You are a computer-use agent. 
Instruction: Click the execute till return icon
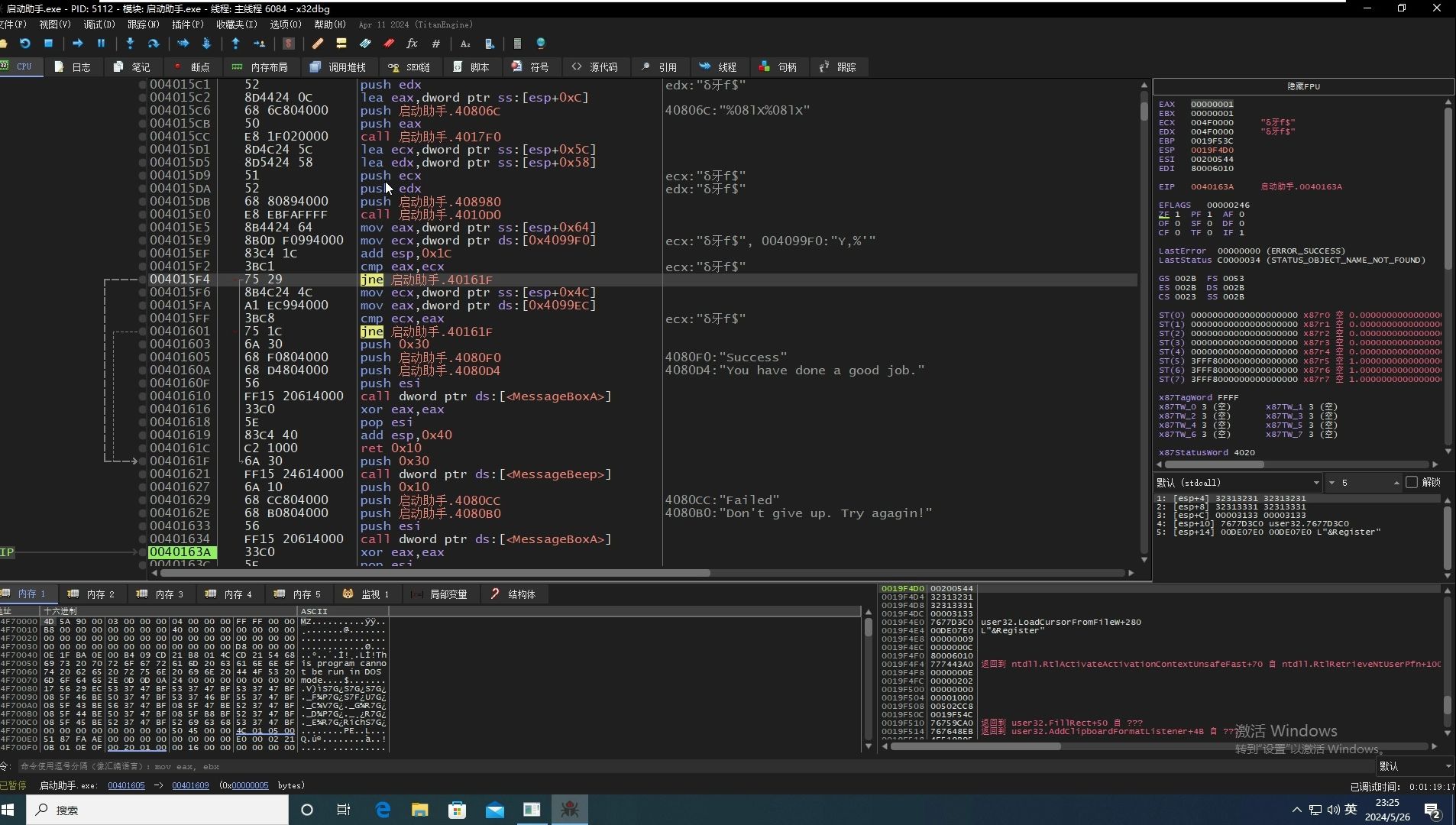coord(235,44)
